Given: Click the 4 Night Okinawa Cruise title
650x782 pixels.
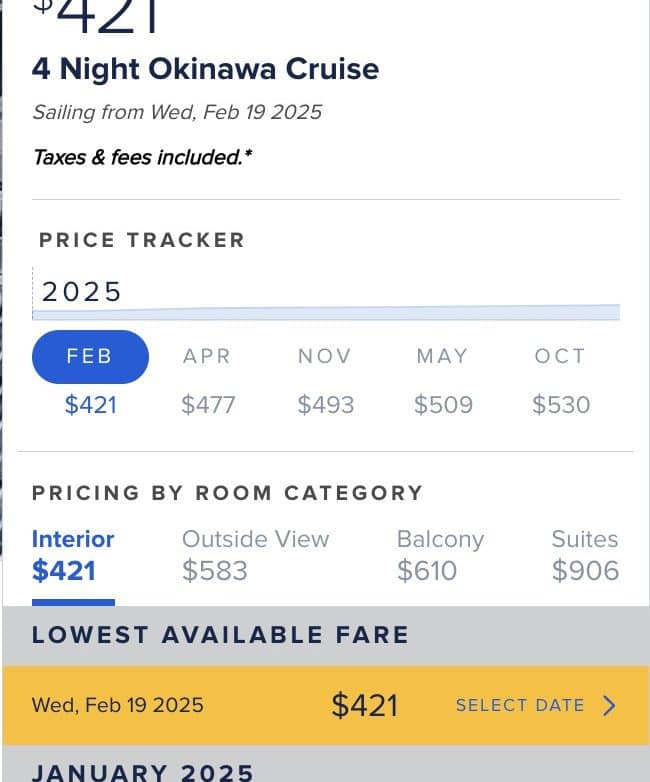Looking at the screenshot, I should 206,69.
